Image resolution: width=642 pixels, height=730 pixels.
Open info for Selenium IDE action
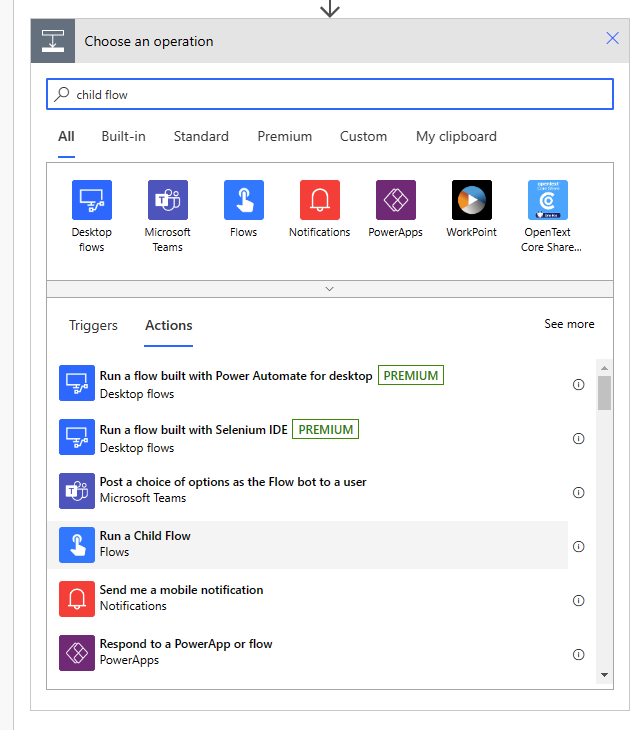pyautogui.click(x=578, y=439)
